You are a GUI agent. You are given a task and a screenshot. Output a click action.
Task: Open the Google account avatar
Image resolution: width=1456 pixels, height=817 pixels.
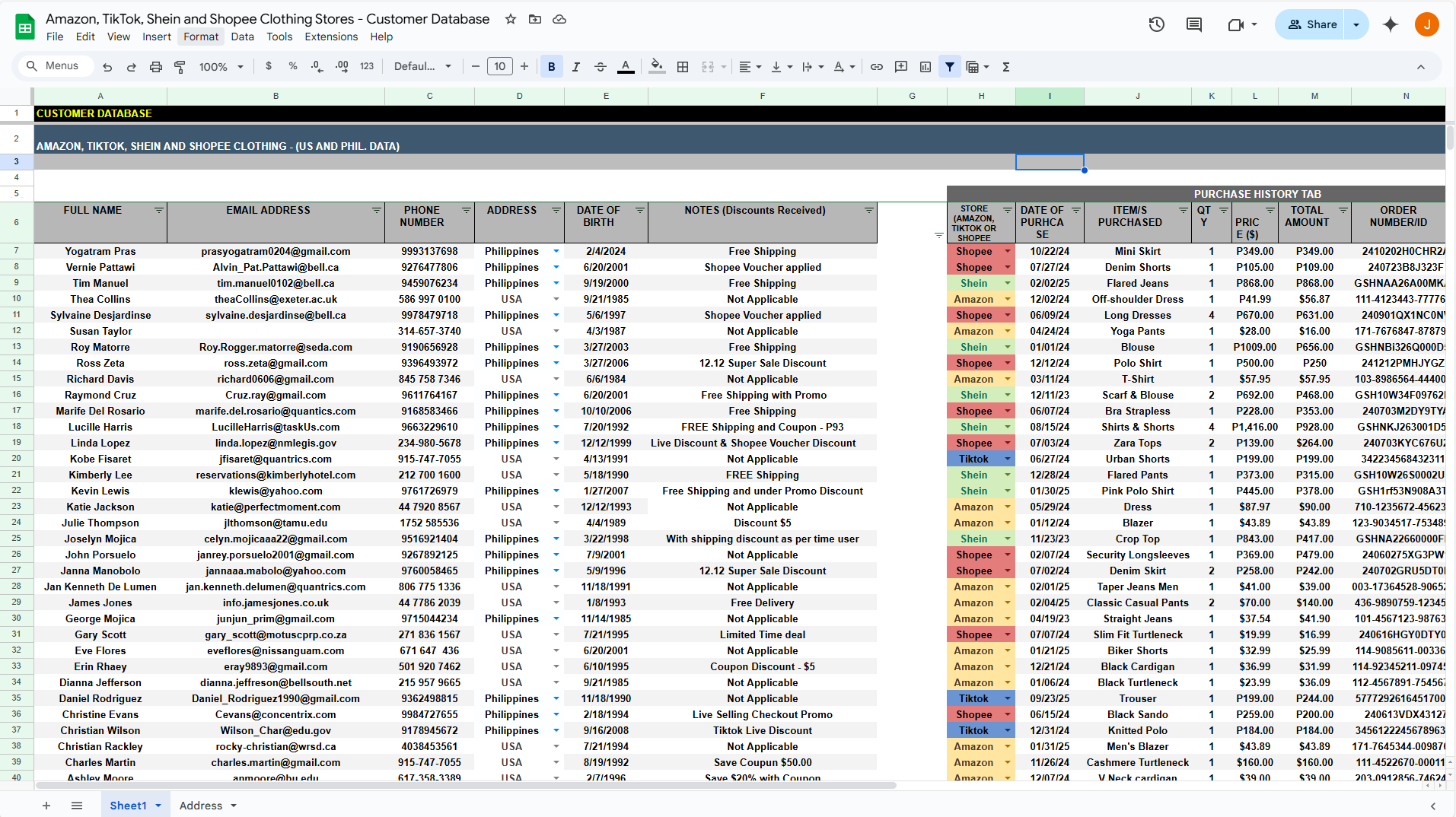1427,24
